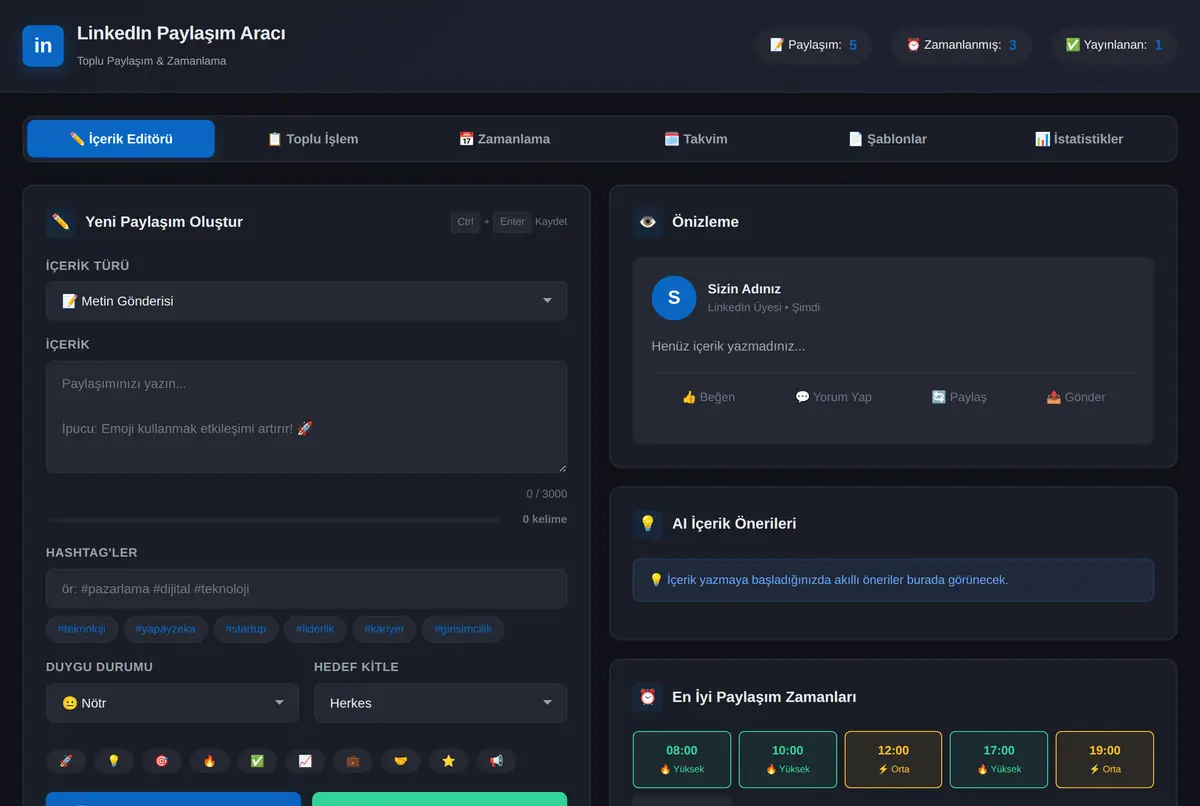Choose the 19:00 Orta time slot
Image resolution: width=1200 pixels, height=806 pixels.
(x=1104, y=760)
